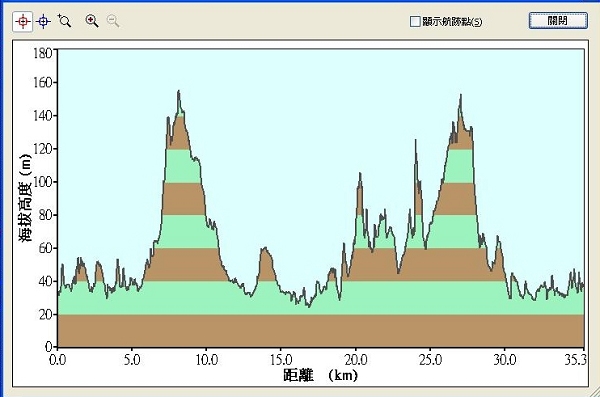Click the 10.0 distance axis label
Image resolution: width=600 pixels, height=397 pixels.
coord(207,360)
